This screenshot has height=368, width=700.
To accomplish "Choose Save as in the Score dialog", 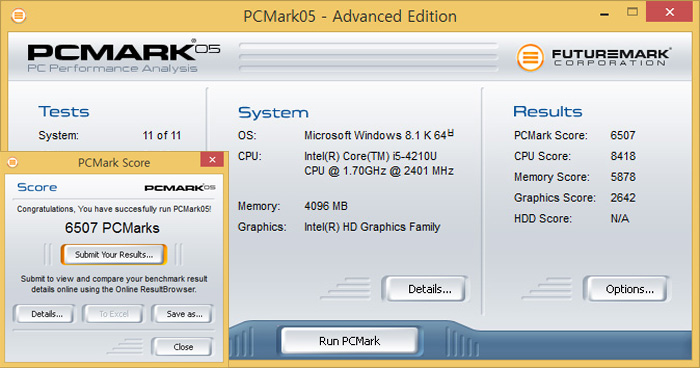I will (x=183, y=314).
